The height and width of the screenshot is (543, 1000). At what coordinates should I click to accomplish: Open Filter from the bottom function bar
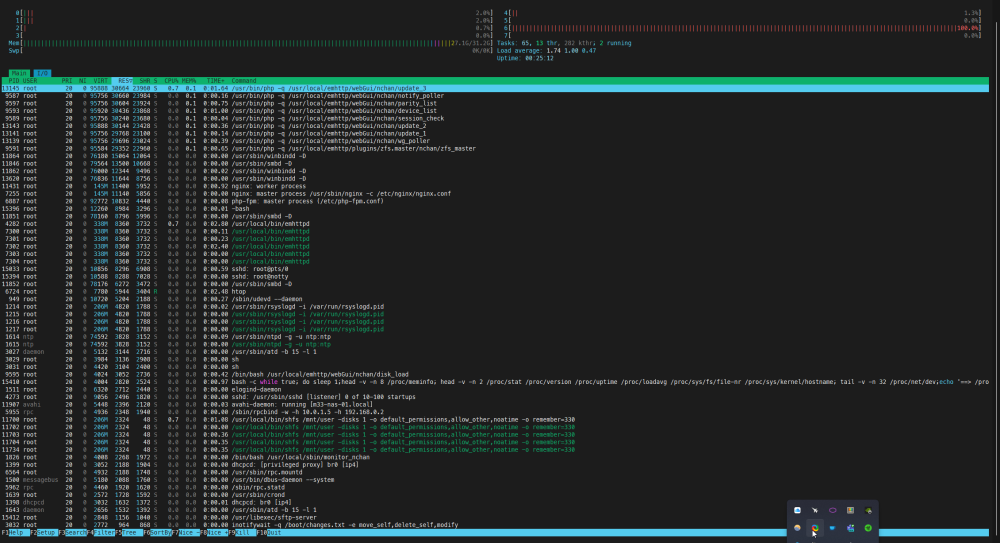tap(105, 533)
